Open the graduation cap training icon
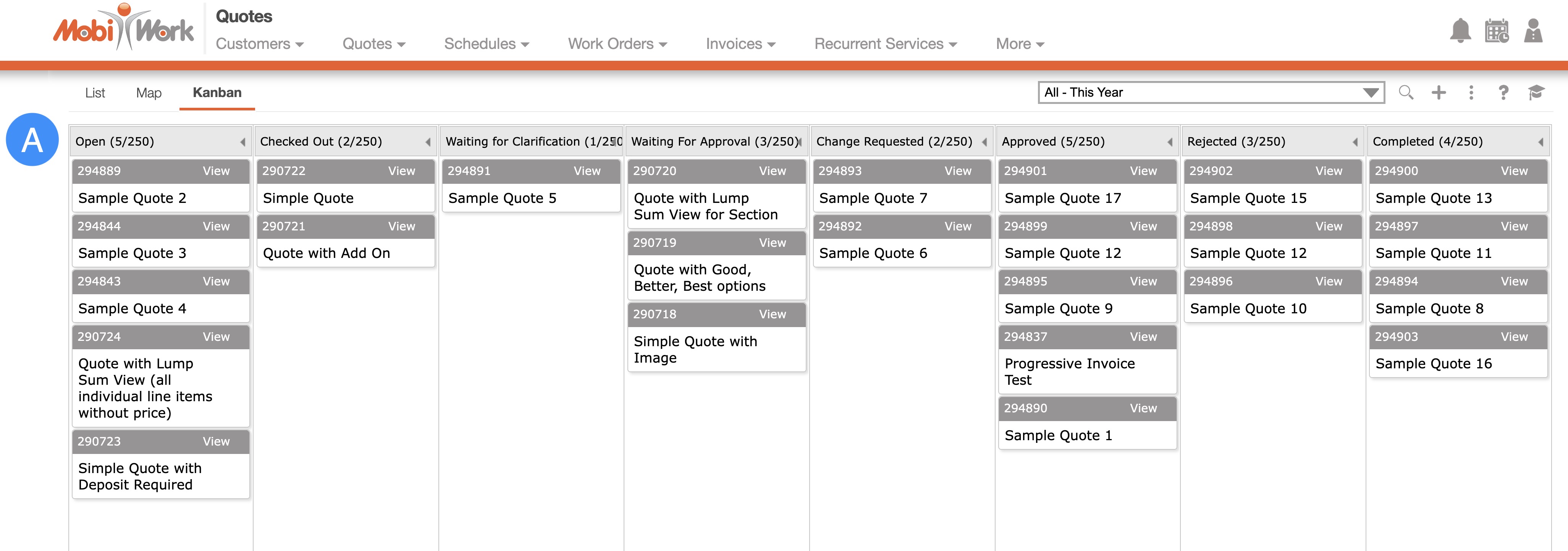 coord(1536,92)
